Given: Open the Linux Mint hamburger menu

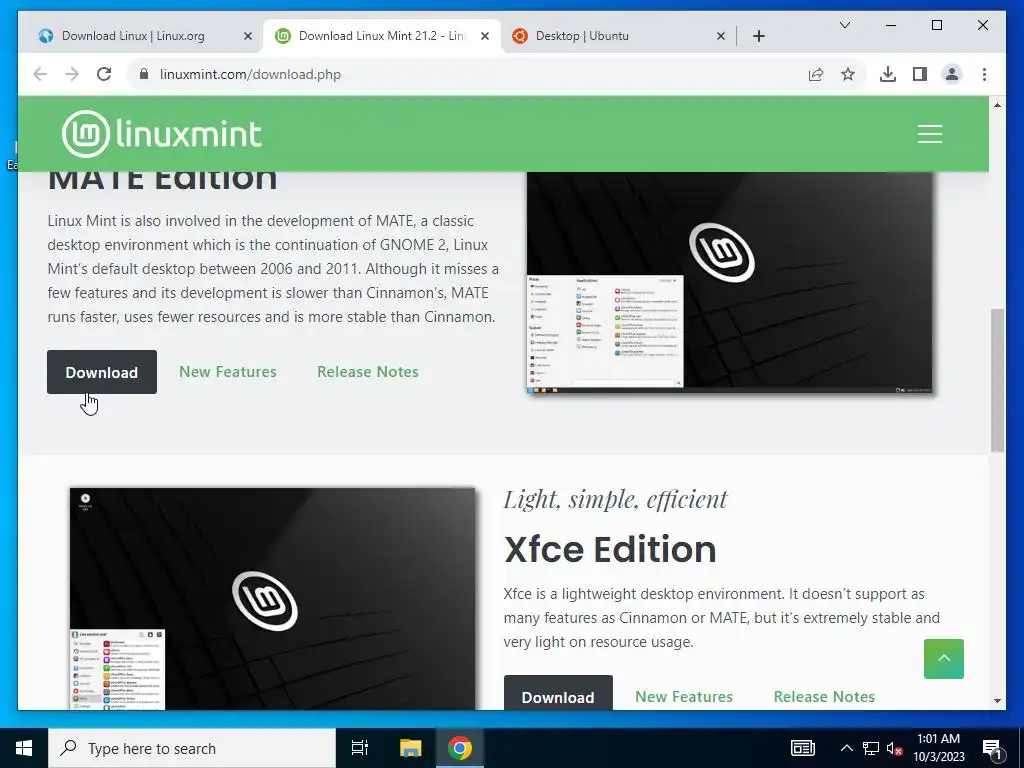Looking at the screenshot, I should [x=929, y=134].
